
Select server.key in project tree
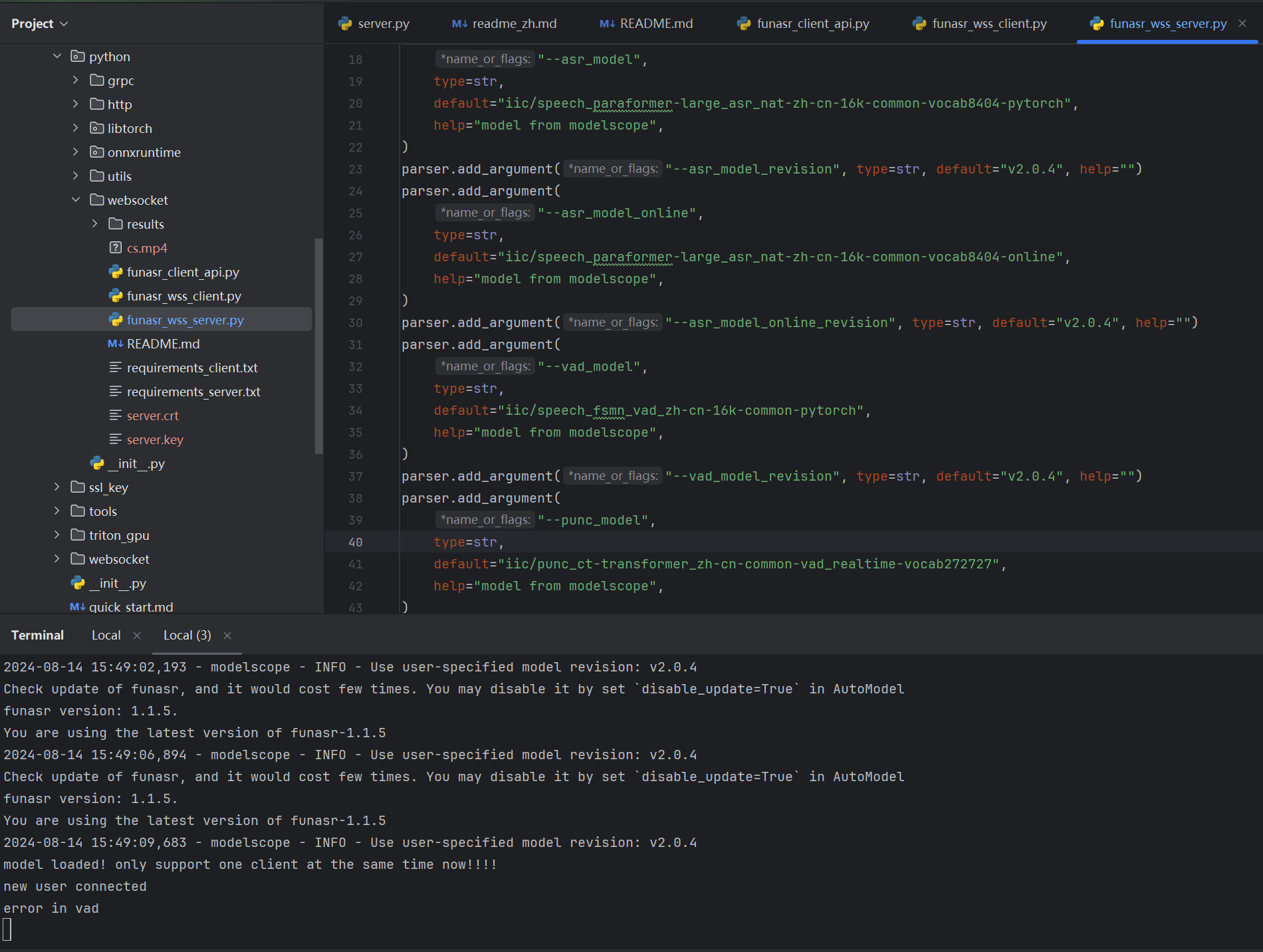(155, 439)
